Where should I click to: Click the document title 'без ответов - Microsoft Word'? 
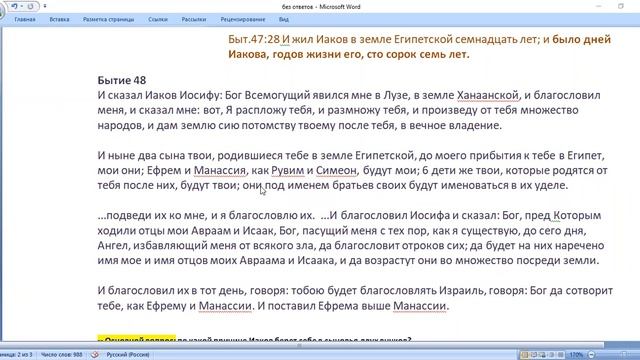pyautogui.click(x=321, y=7)
